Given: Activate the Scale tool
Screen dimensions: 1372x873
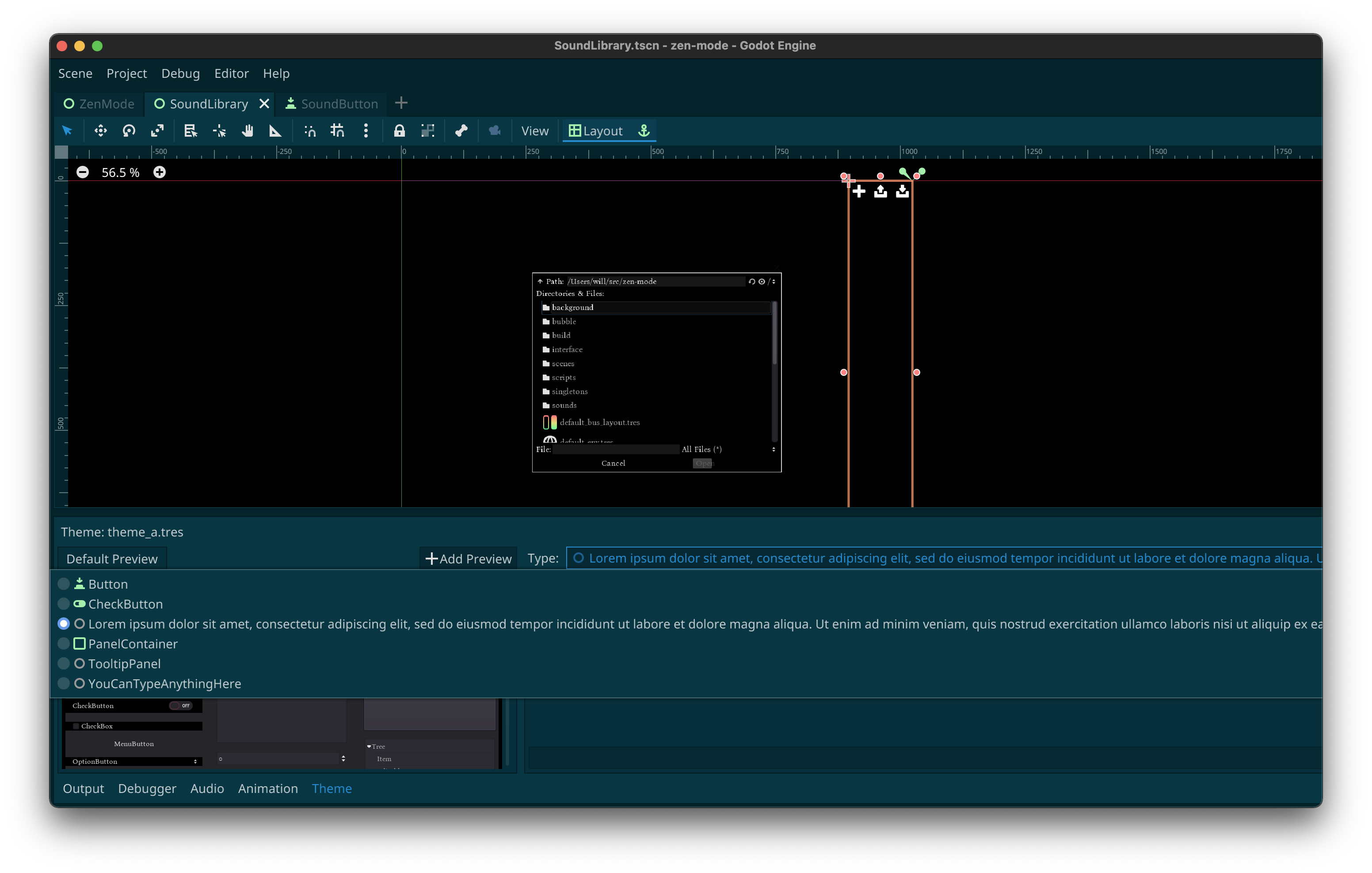Looking at the screenshot, I should pos(157,130).
